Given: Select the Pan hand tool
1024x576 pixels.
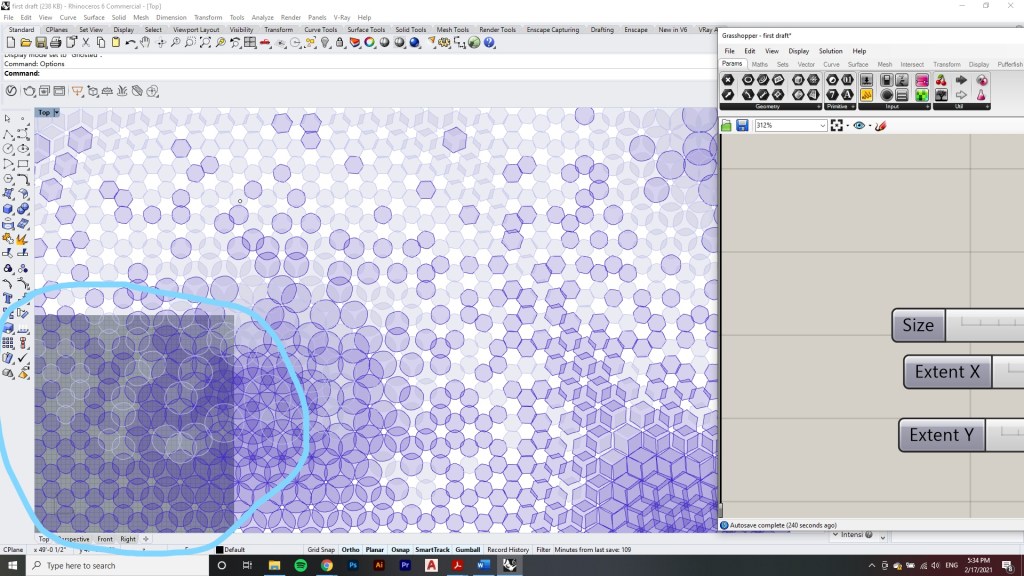Looking at the screenshot, I should click(146, 43).
